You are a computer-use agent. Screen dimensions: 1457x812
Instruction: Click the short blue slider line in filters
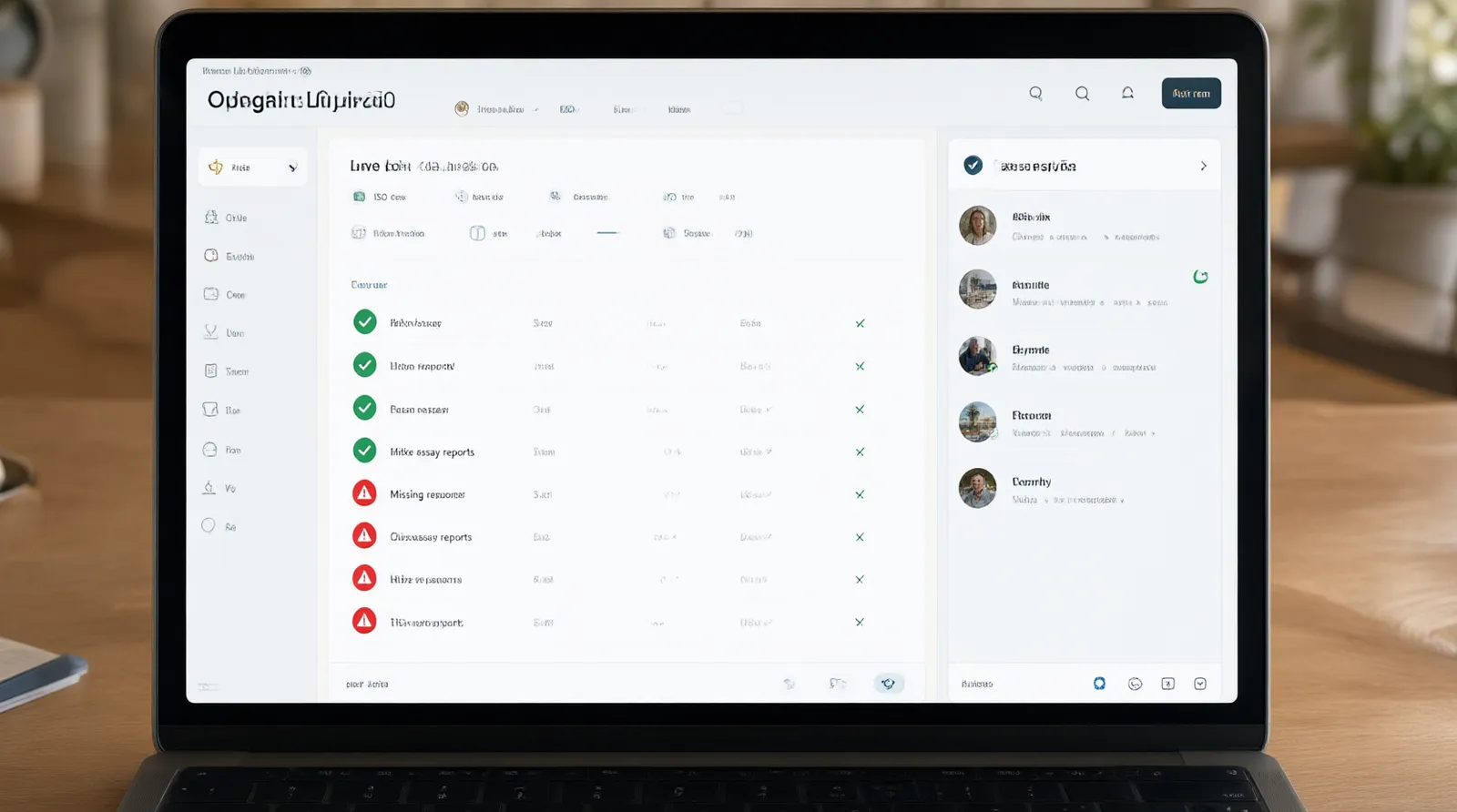pos(607,233)
